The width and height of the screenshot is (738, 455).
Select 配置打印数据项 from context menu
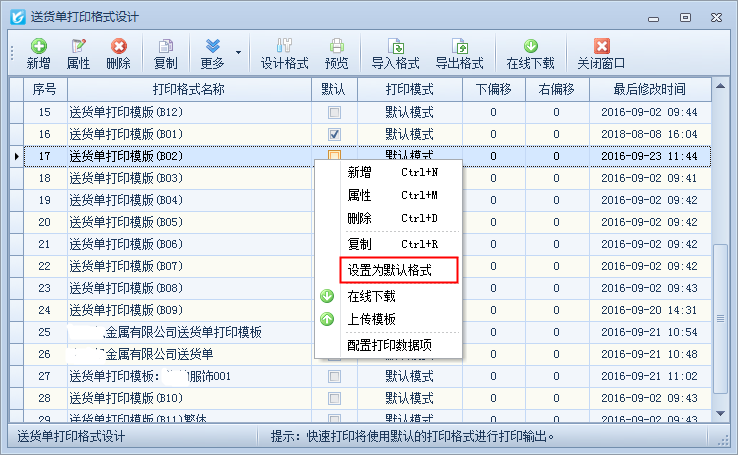(x=403, y=346)
